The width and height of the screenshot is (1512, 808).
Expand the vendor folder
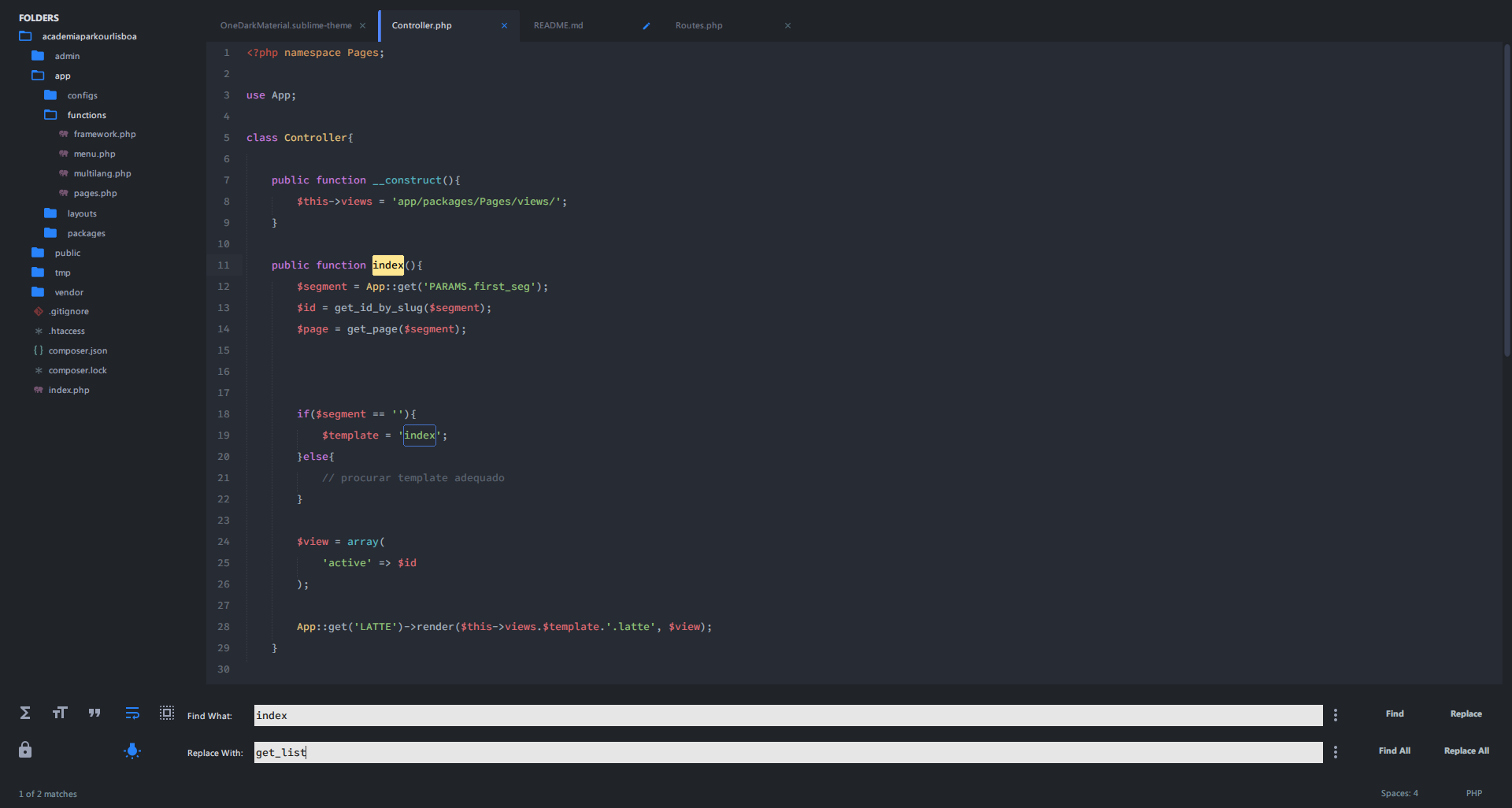pos(38,292)
